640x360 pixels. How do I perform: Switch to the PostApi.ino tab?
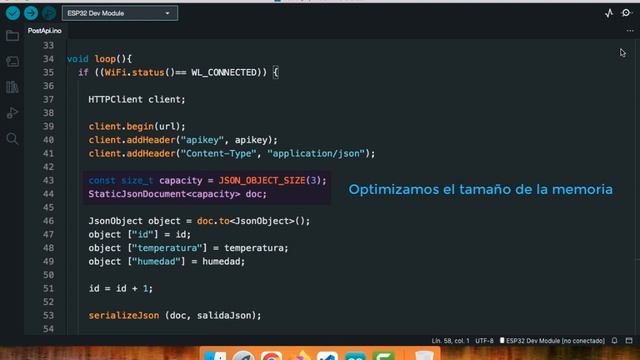coord(44,31)
